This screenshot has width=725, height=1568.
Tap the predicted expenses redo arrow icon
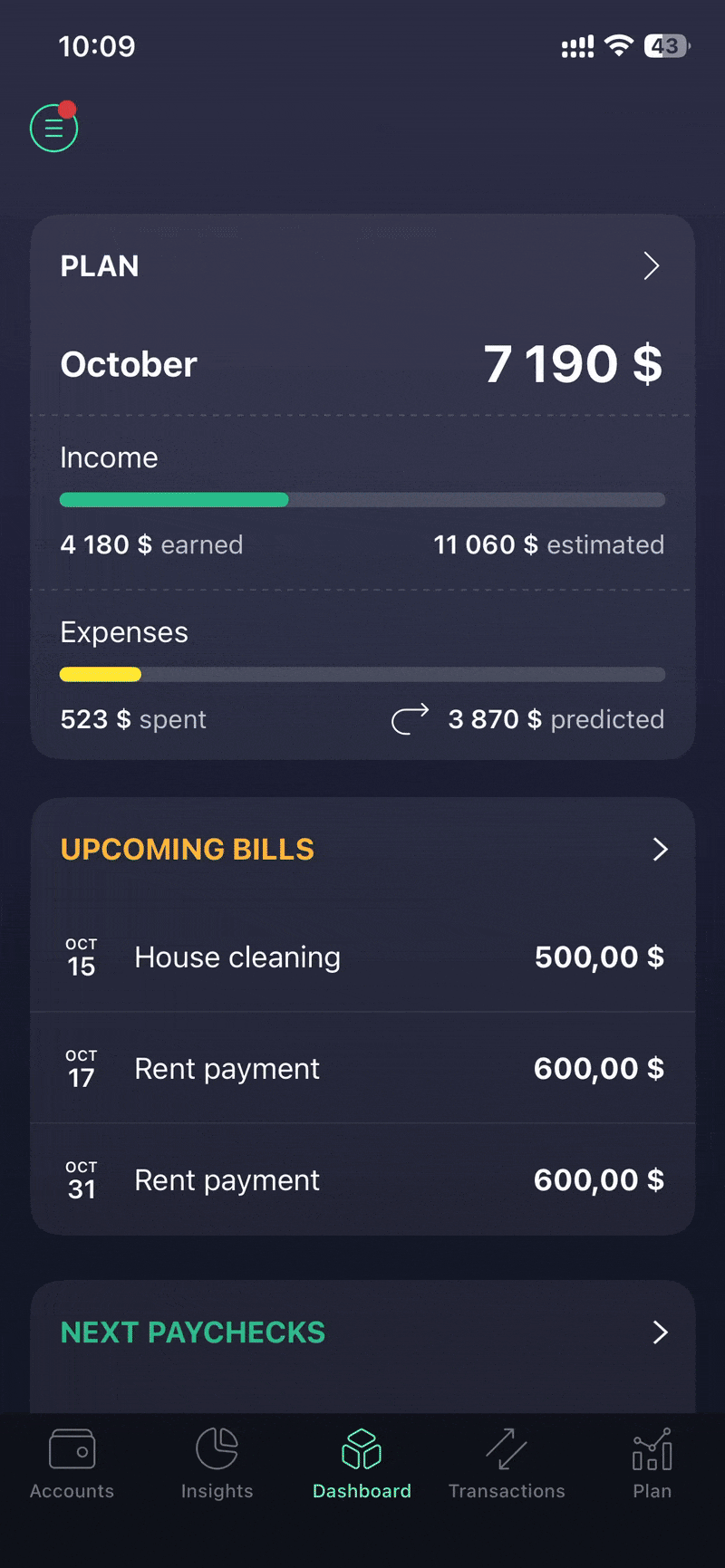pyautogui.click(x=410, y=719)
